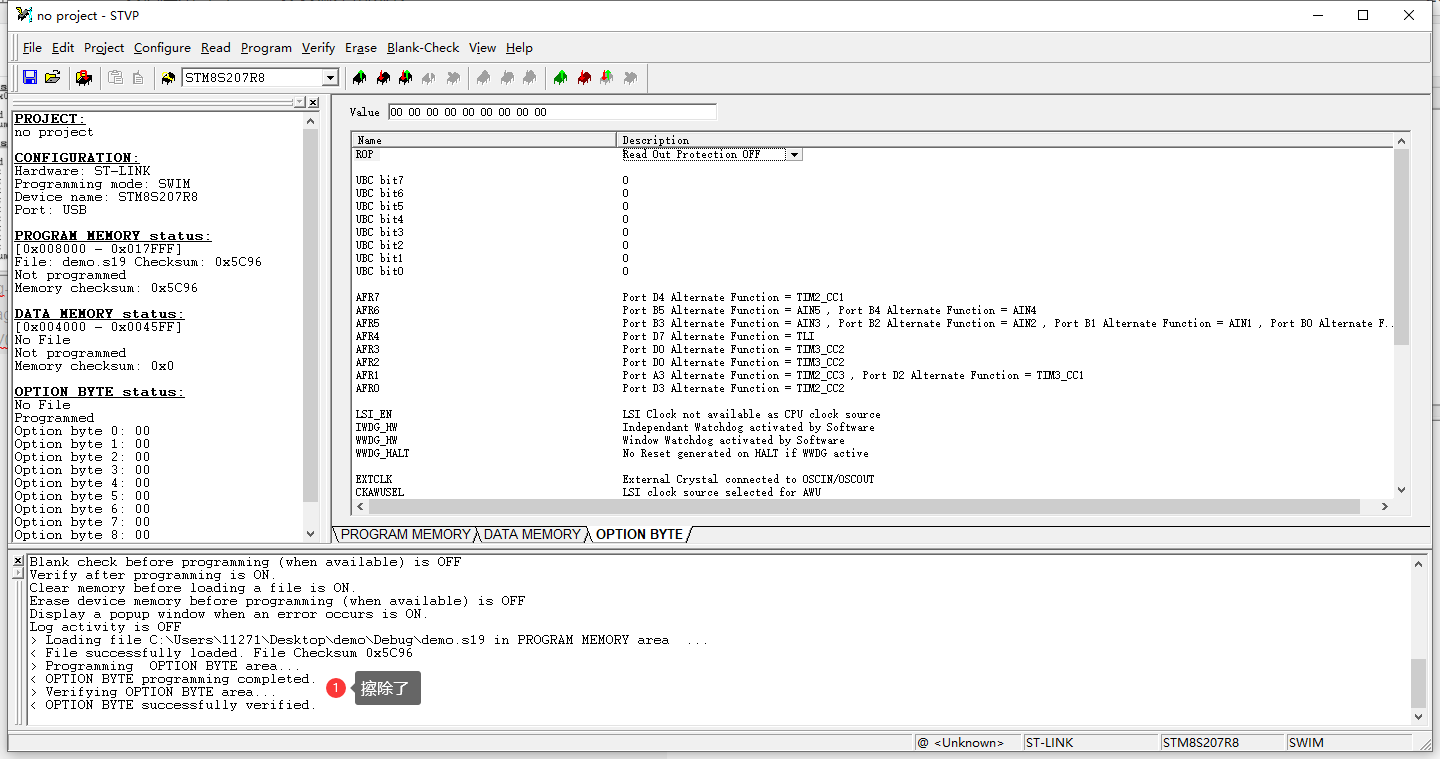1440x759 pixels.
Task: Click the '@ <Unknown>' status bar entry
Action: pyautogui.click(x=968, y=743)
